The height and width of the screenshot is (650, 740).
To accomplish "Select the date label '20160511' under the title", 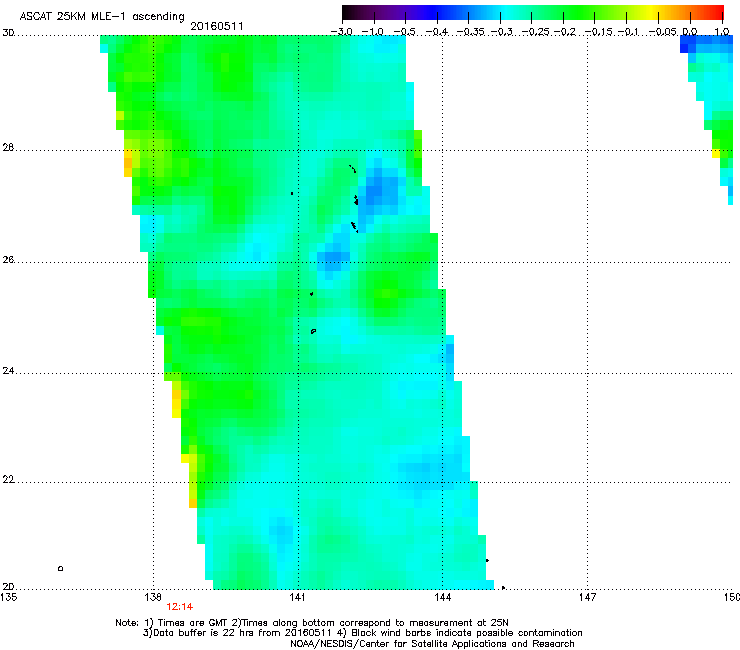I will point(217,26).
